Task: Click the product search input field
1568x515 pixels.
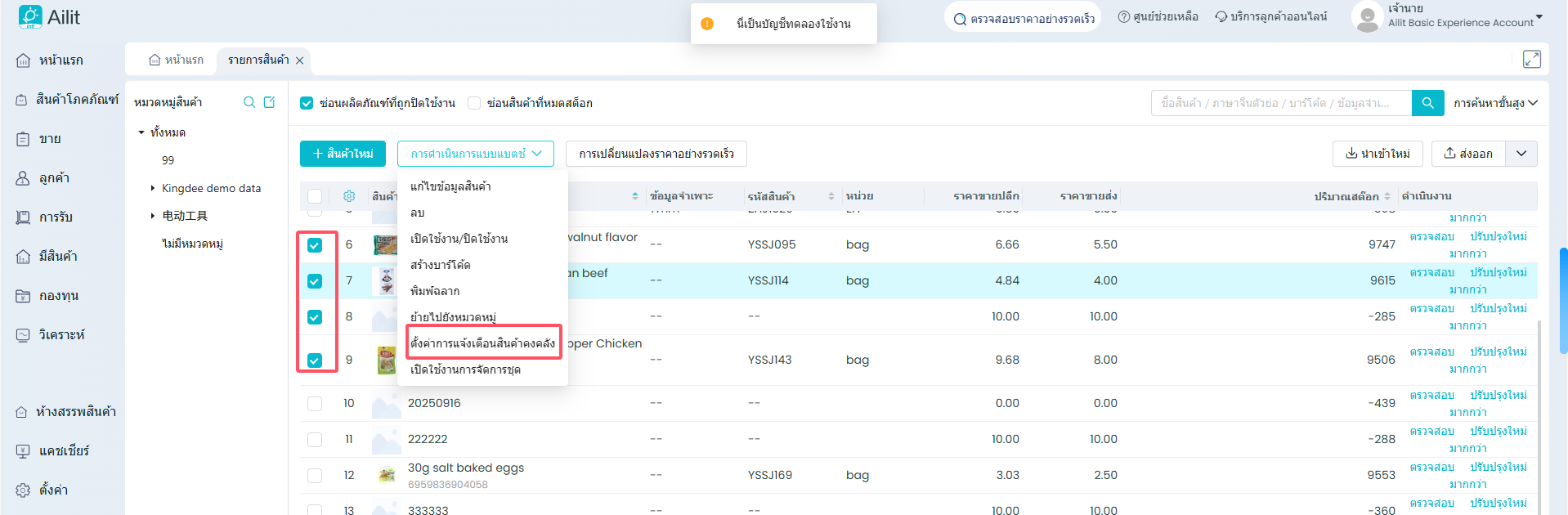Action: click(x=1280, y=103)
